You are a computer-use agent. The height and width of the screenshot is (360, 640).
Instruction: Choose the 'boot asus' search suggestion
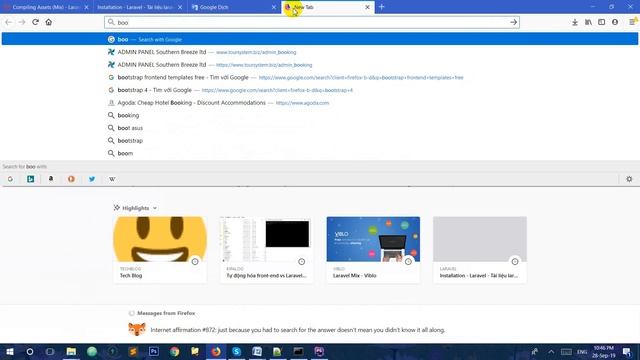click(x=320, y=128)
